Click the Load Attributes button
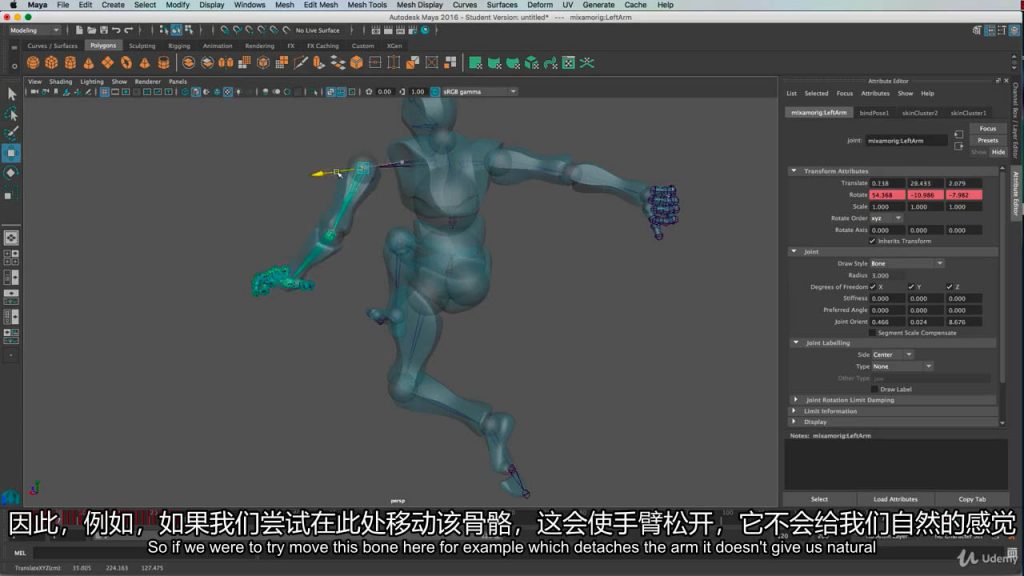This screenshot has width=1024, height=576. click(895, 499)
